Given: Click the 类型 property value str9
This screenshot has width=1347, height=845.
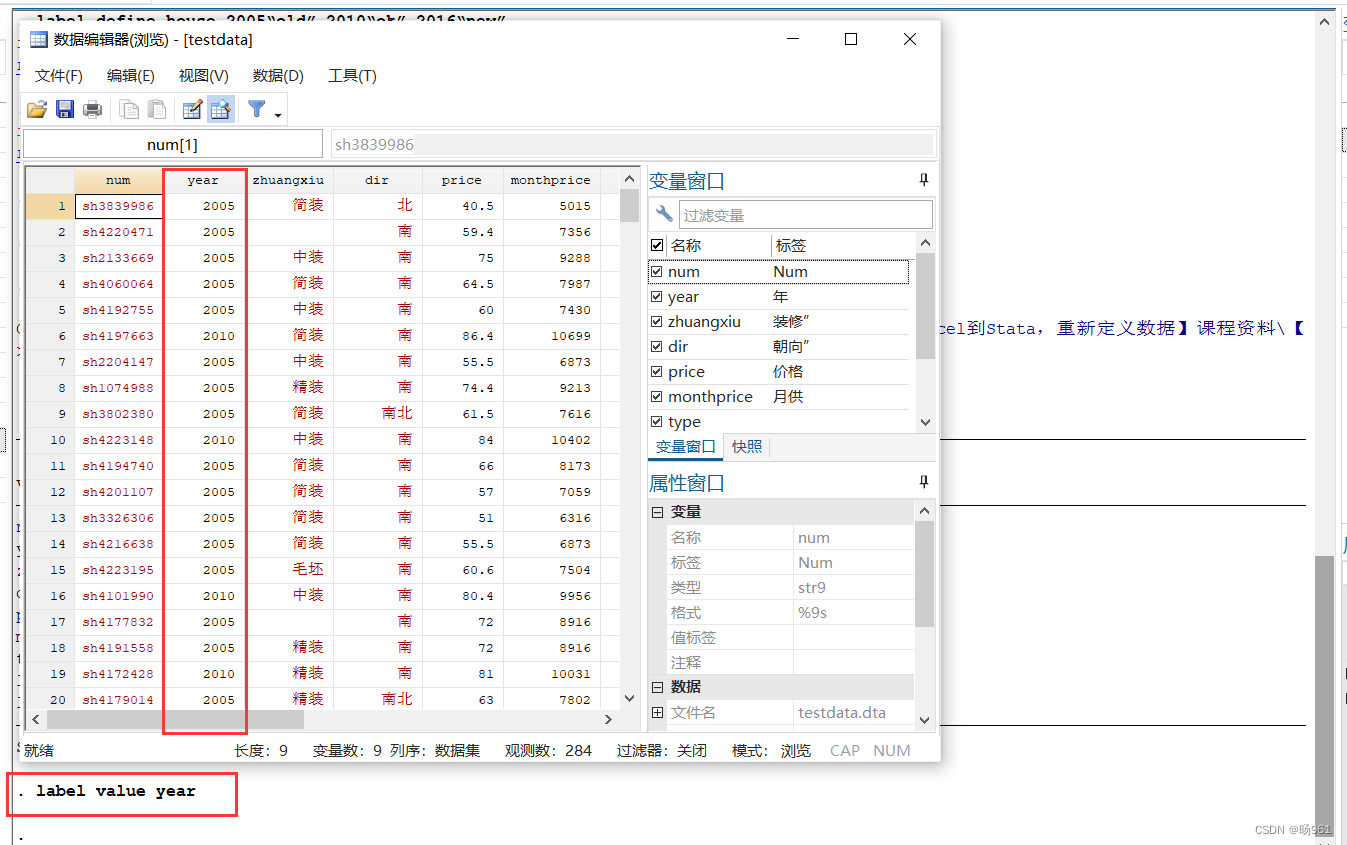Looking at the screenshot, I should [853, 587].
